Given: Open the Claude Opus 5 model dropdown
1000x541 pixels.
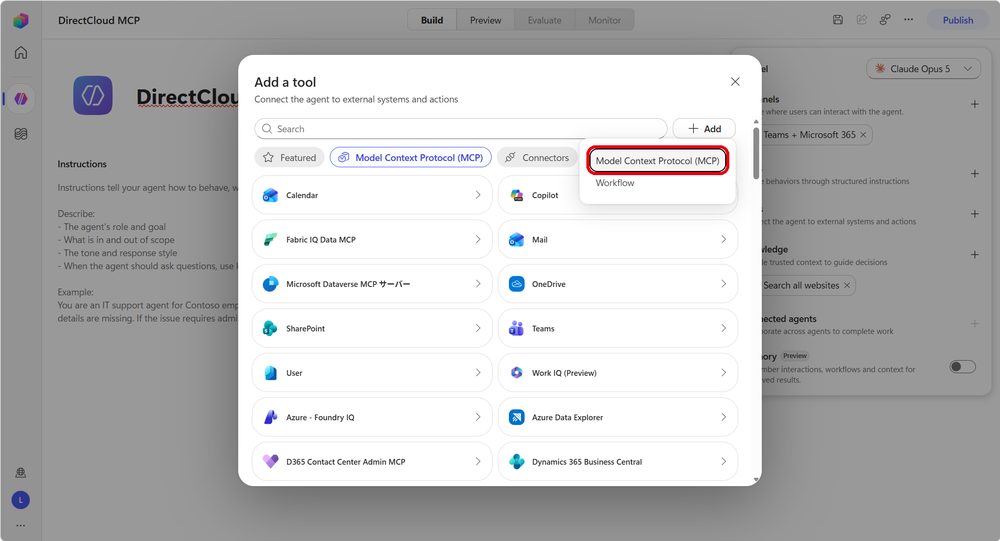Looking at the screenshot, I should [923, 68].
